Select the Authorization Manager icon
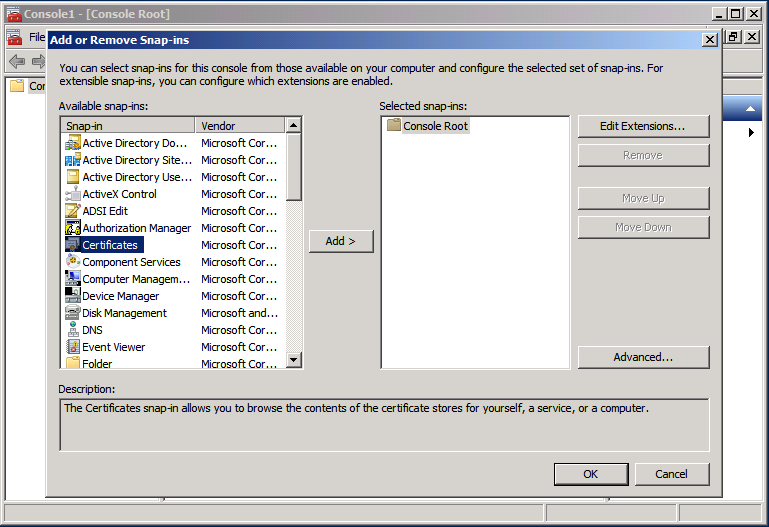The image size is (769, 527). [x=73, y=228]
